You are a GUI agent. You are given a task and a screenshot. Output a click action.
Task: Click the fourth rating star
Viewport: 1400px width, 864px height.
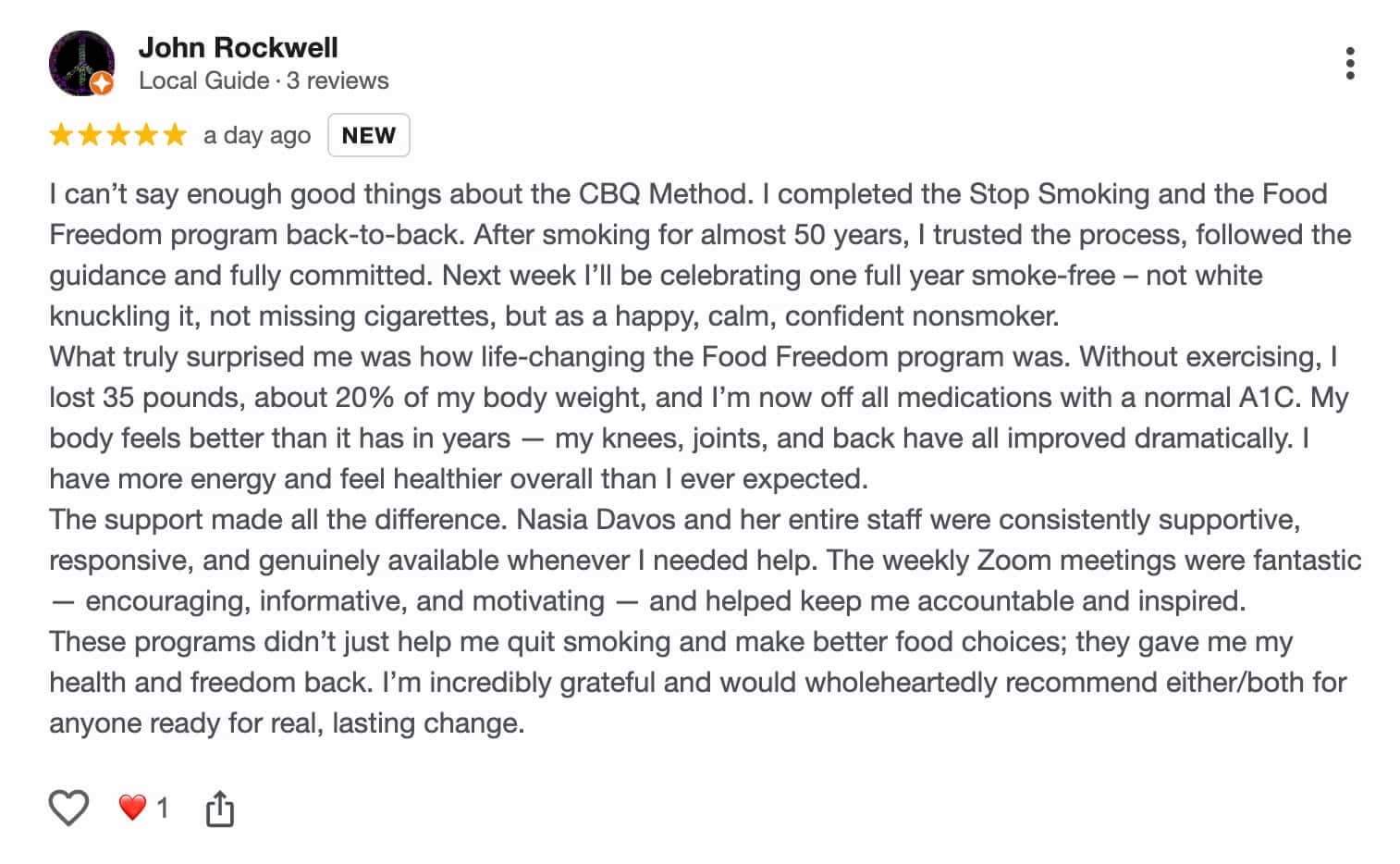(x=147, y=135)
